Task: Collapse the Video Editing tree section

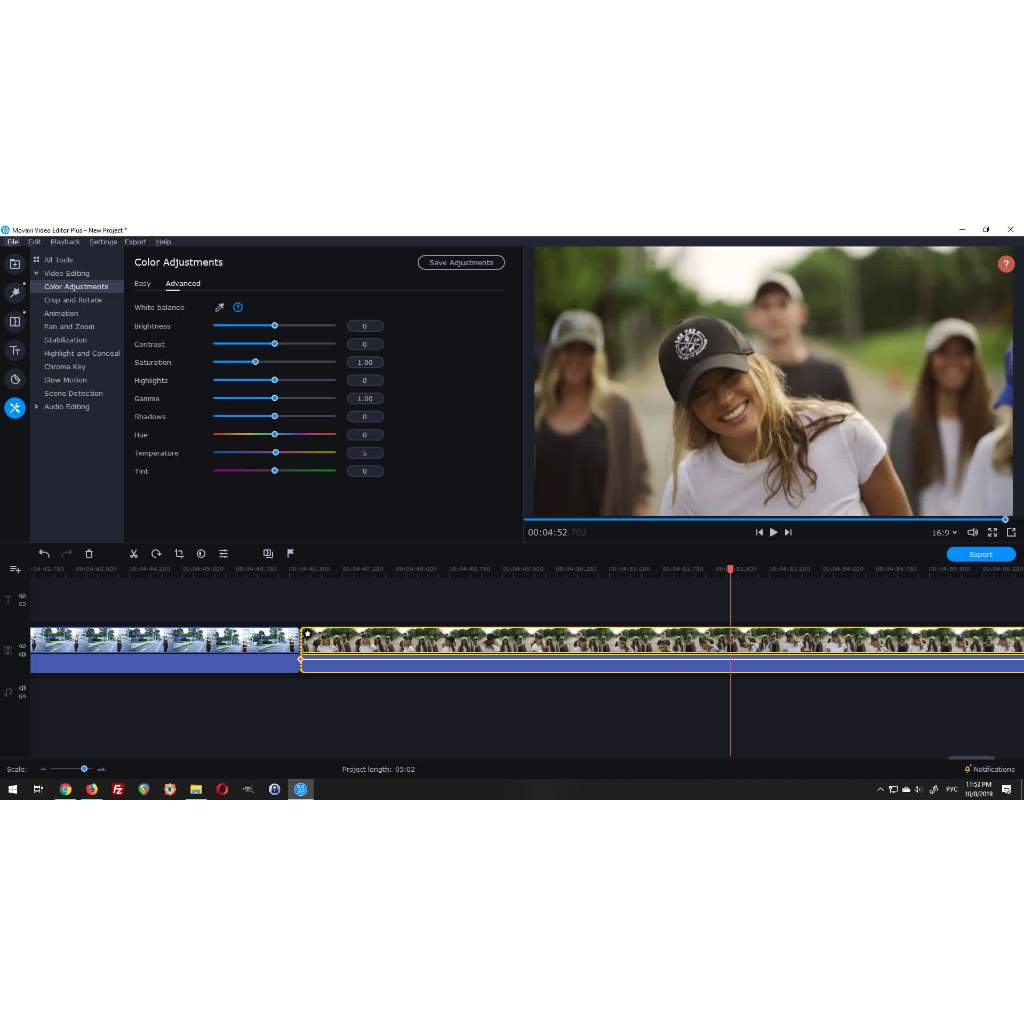Action: pyautogui.click(x=37, y=273)
